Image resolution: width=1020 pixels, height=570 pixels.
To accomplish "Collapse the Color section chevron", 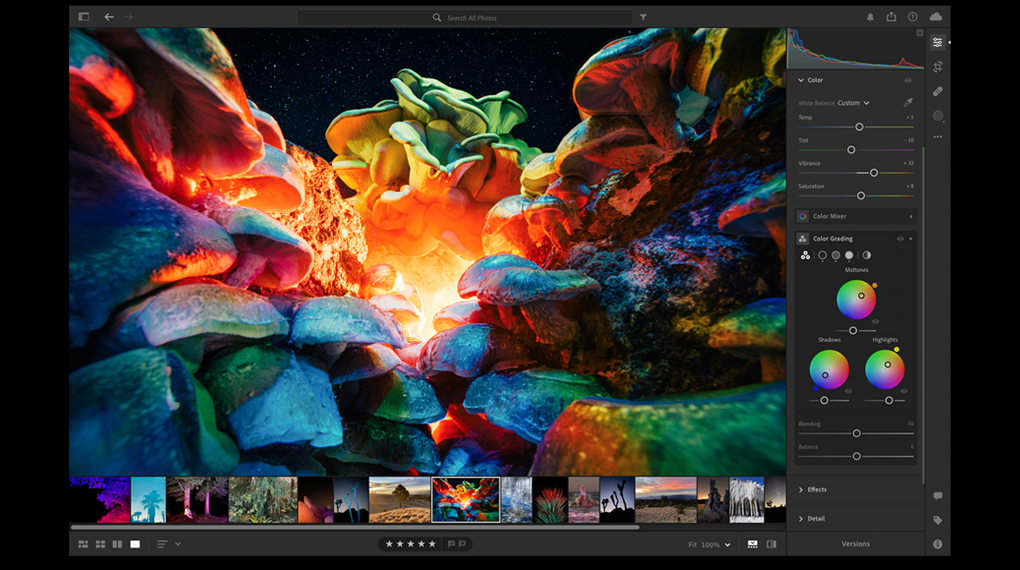I will (801, 80).
